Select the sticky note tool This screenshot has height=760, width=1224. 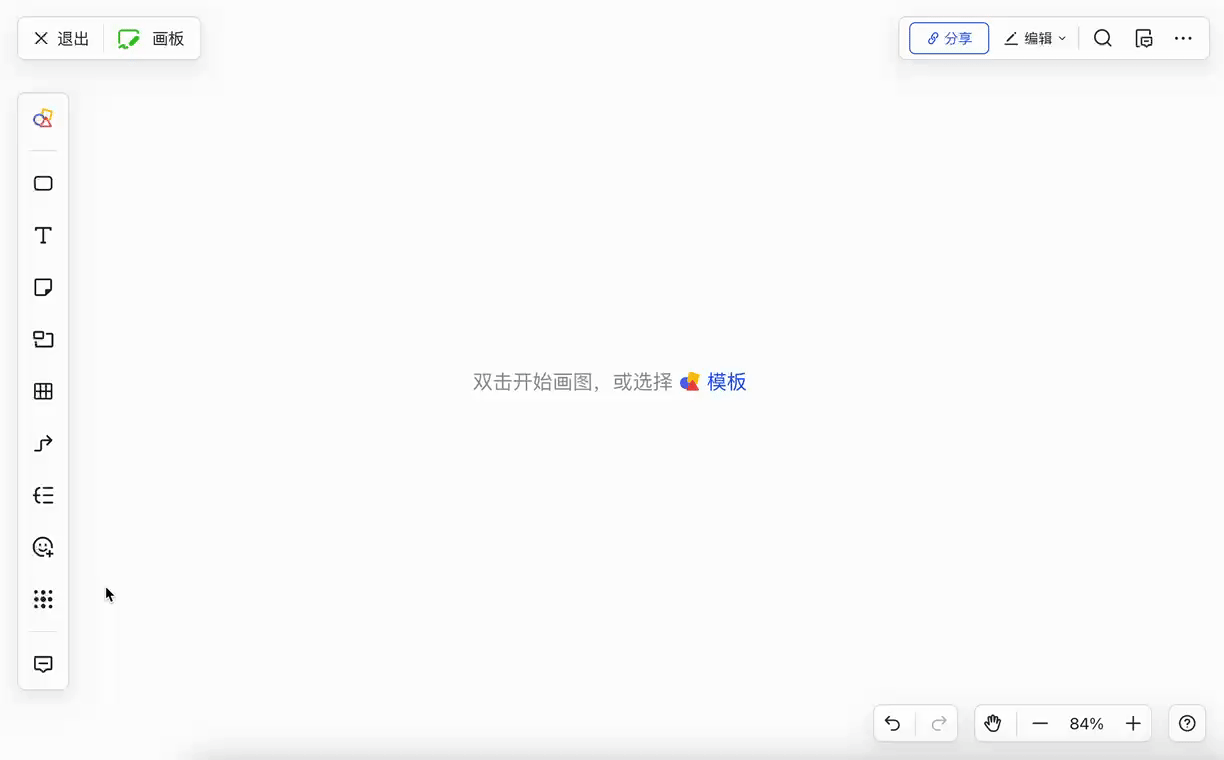point(43,287)
